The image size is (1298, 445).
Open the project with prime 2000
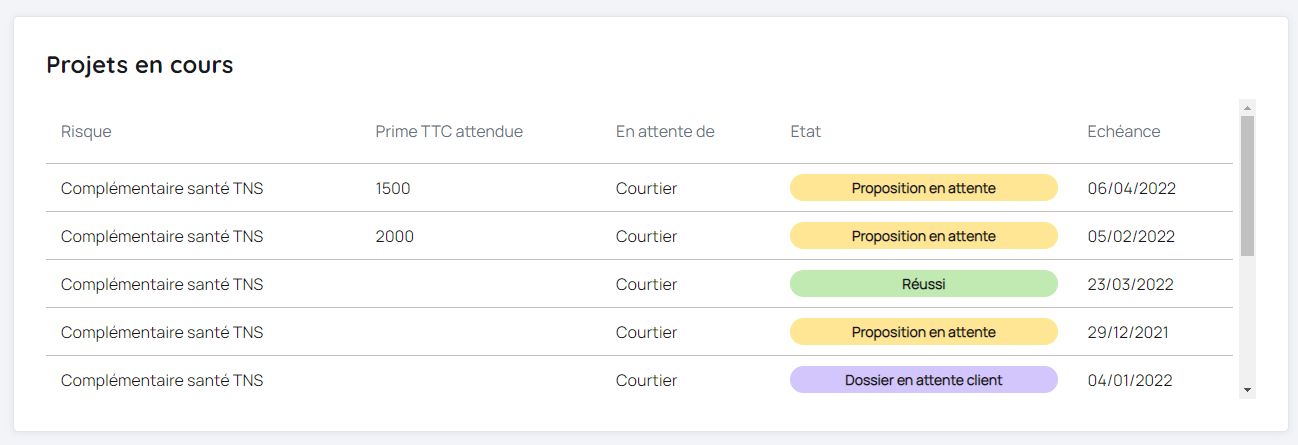pyautogui.click(x=395, y=236)
